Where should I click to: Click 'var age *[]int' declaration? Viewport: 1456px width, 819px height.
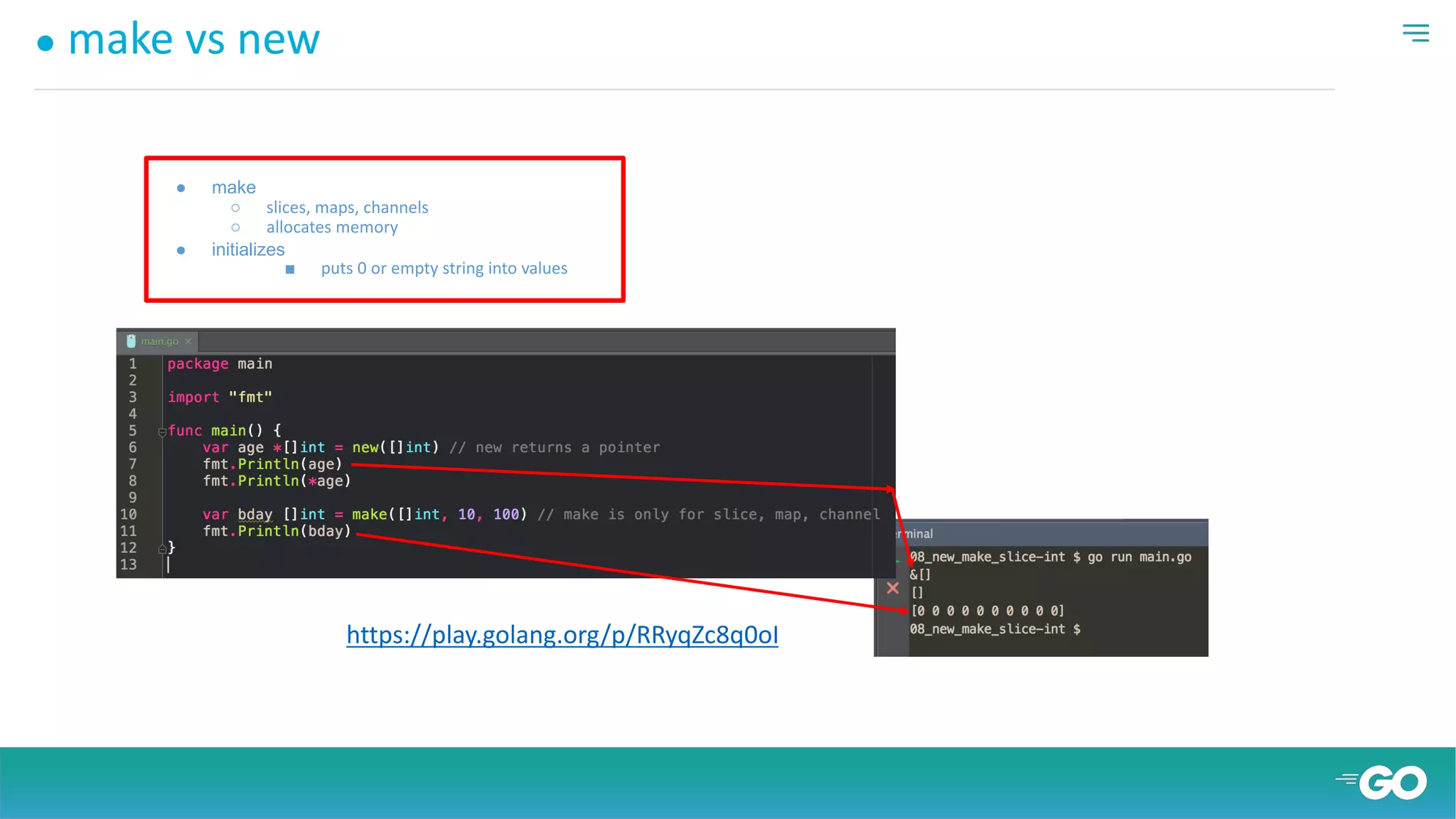[x=264, y=447]
